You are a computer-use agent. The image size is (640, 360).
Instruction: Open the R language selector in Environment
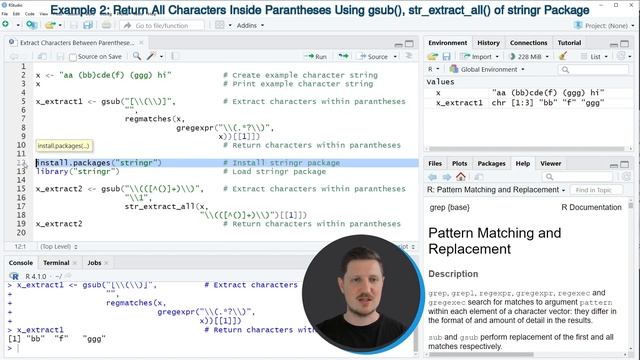433,69
